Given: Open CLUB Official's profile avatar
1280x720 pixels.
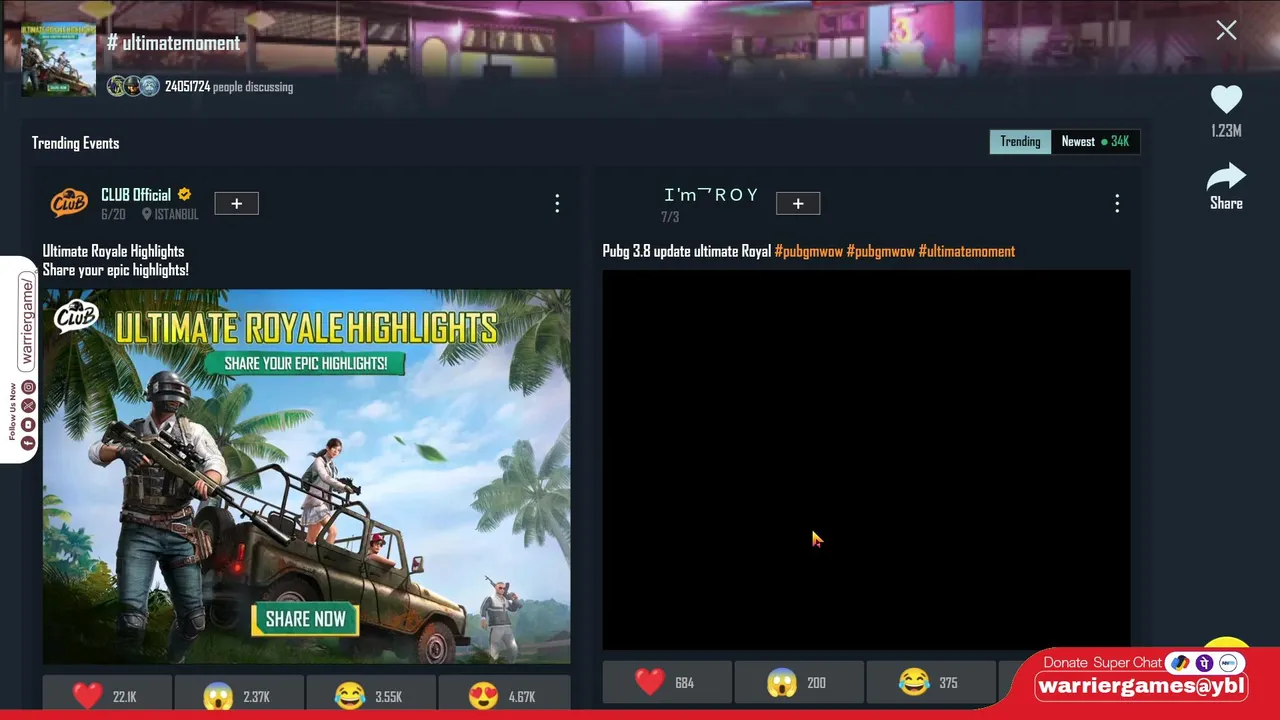Looking at the screenshot, I should coord(69,203).
